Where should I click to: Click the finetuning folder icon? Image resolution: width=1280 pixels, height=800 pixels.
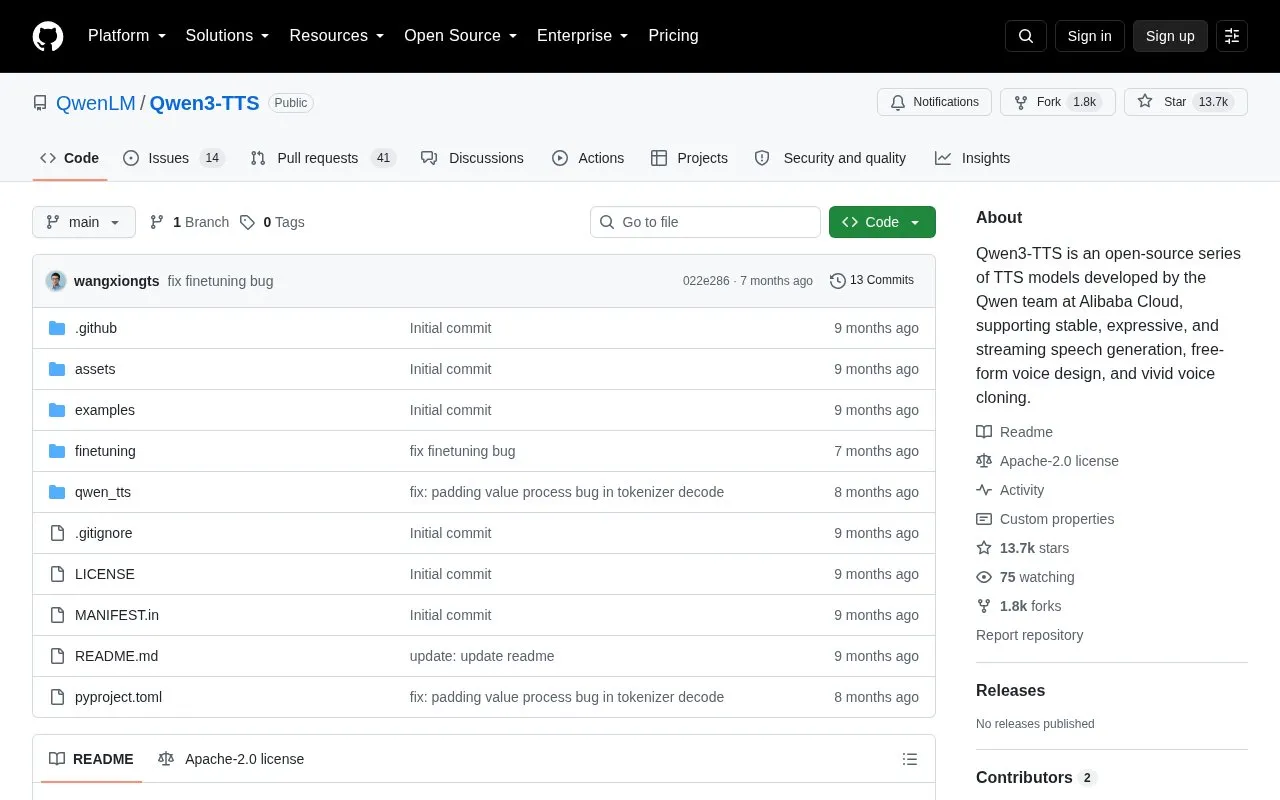tap(57, 451)
